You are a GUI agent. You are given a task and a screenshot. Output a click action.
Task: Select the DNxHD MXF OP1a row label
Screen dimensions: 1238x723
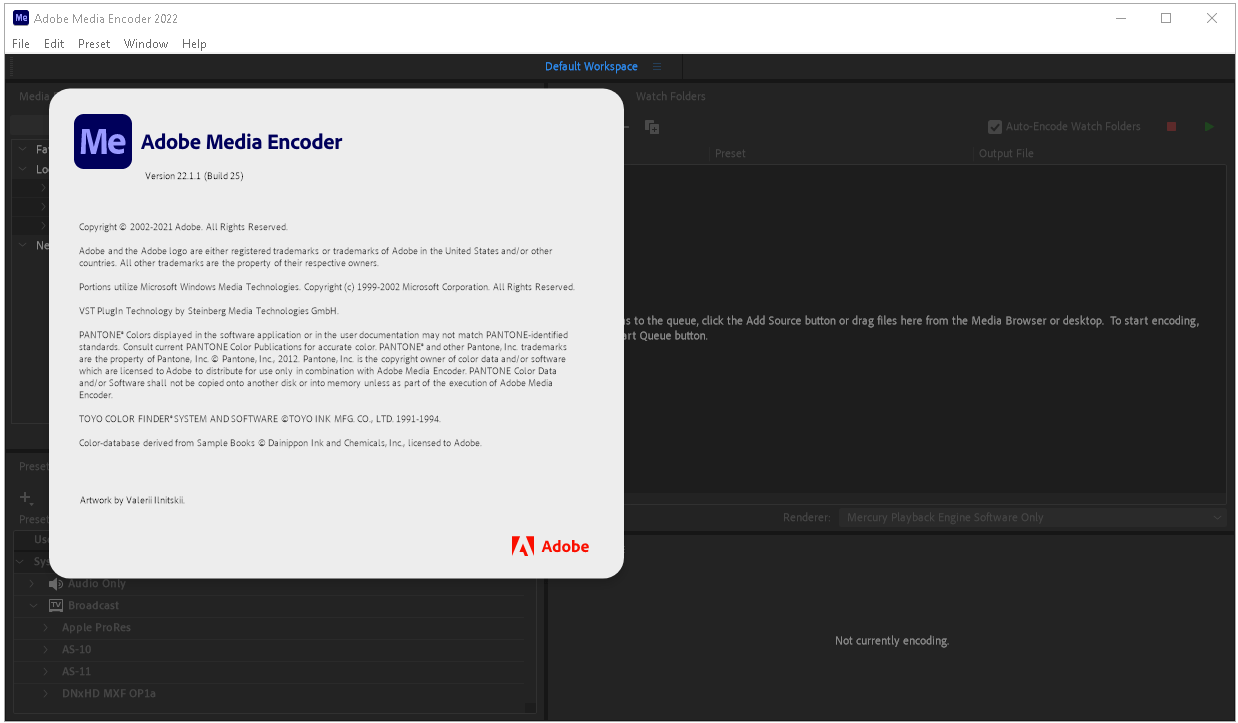click(x=109, y=694)
